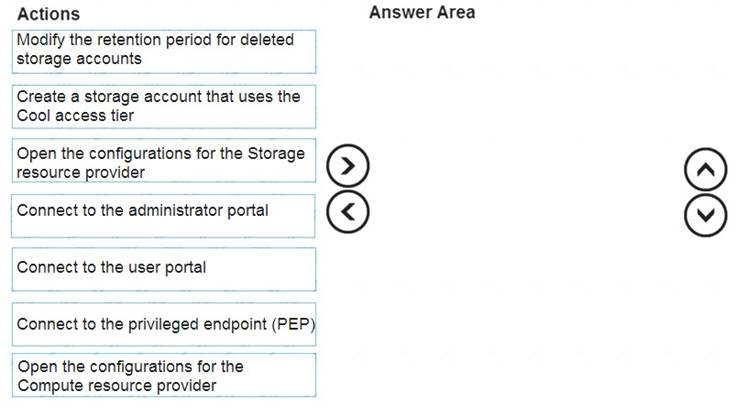
Task: Select 'Modify the retention period for deleted storage accounts'
Action: pos(164,52)
